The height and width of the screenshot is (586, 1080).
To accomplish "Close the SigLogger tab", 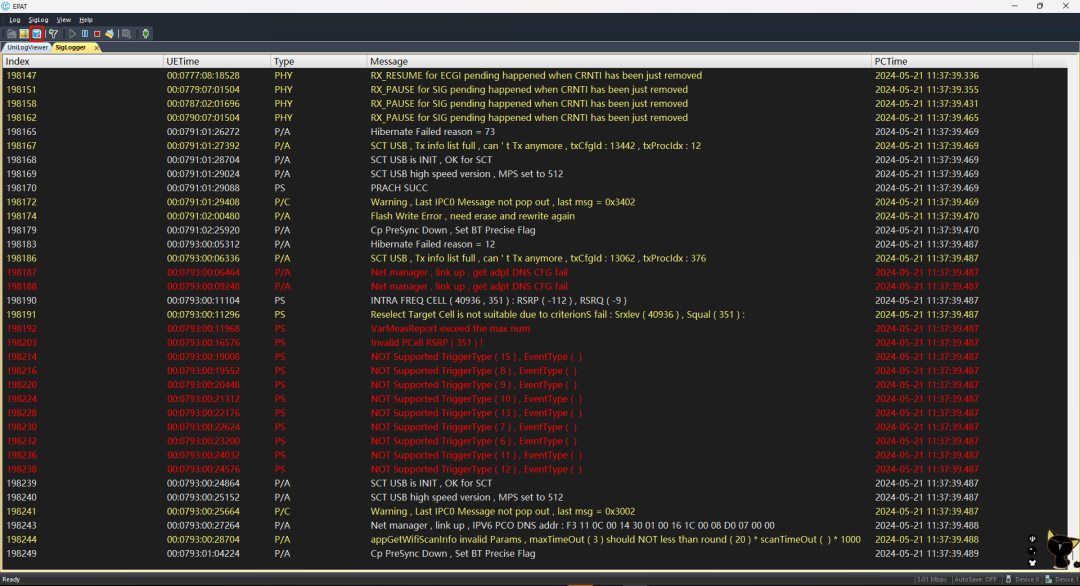I will pos(96,48).
